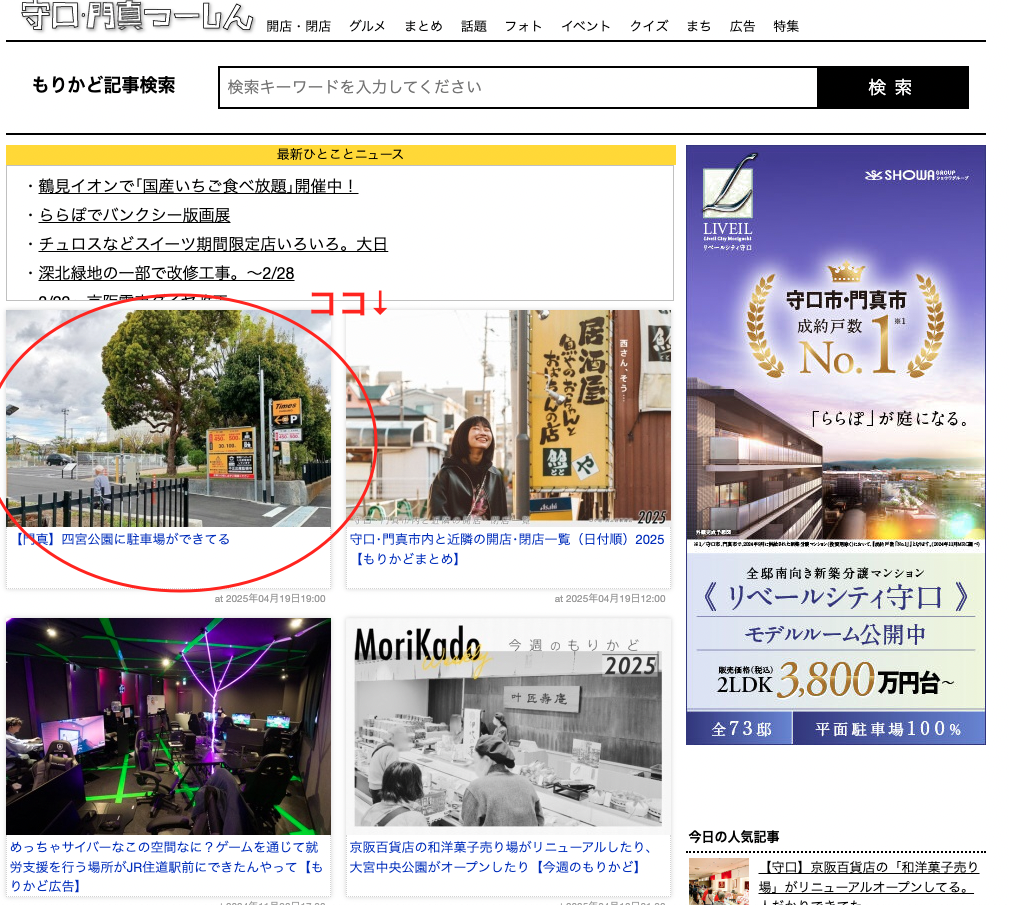Open the チュロスなどスイーツ期間限定店 news link
This screenshot has width=1009, height=905.
pyautogui.click(x=213, y=244)
